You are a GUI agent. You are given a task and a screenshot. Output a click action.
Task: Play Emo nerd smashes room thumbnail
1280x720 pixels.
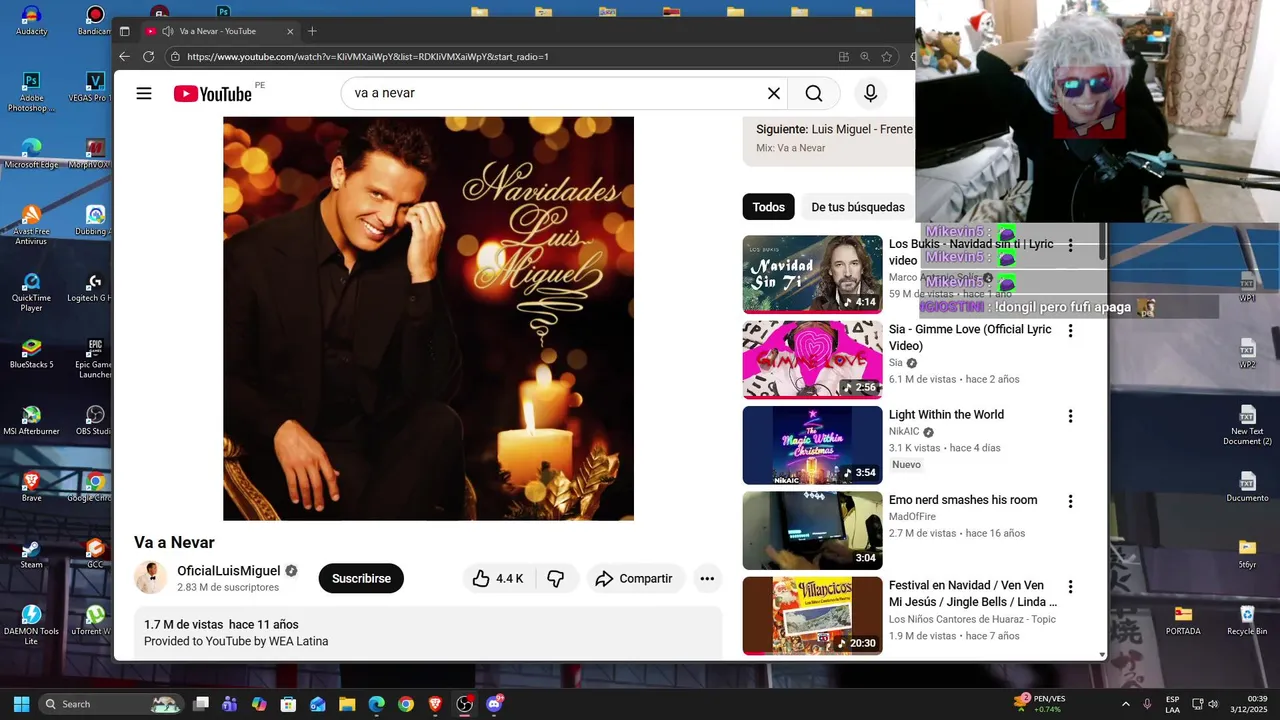[812, 530]
